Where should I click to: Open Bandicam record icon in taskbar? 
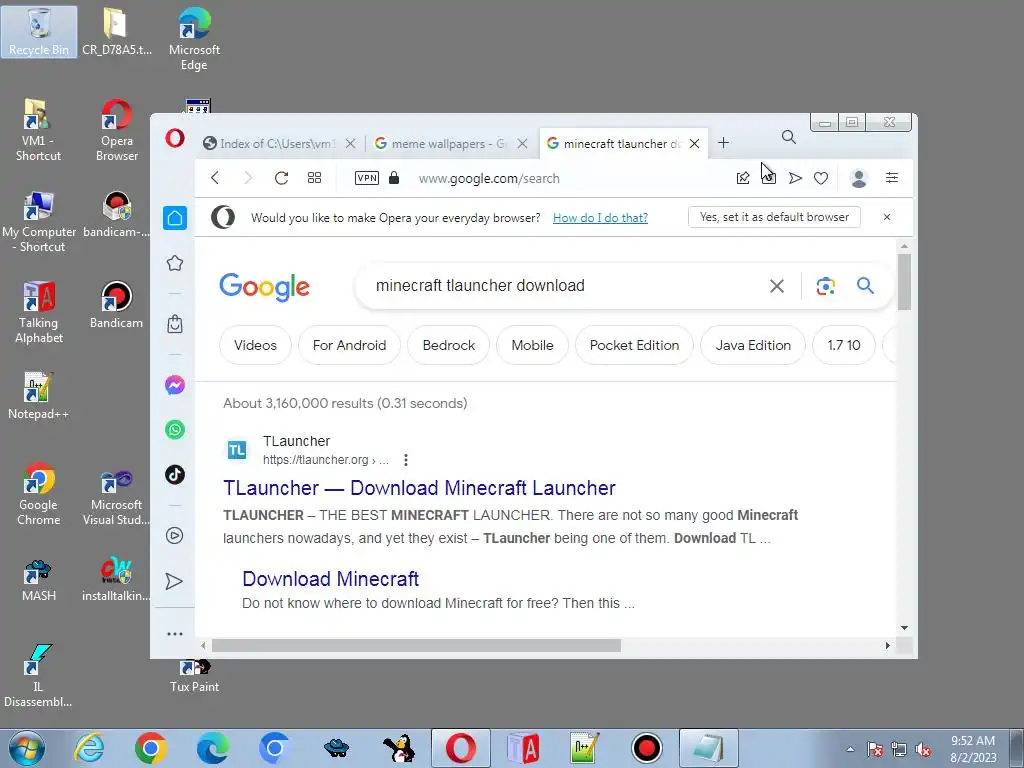point(647,748)
